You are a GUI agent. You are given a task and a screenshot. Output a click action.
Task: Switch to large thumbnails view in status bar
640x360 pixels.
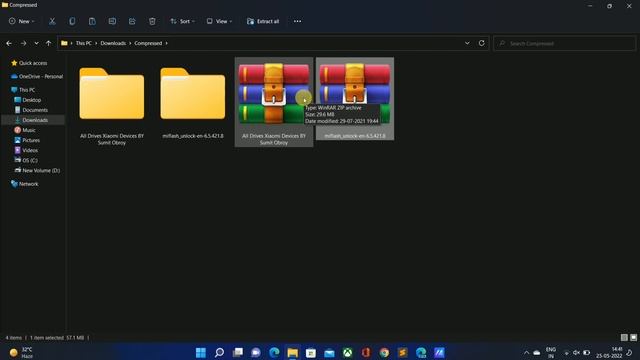633,338
